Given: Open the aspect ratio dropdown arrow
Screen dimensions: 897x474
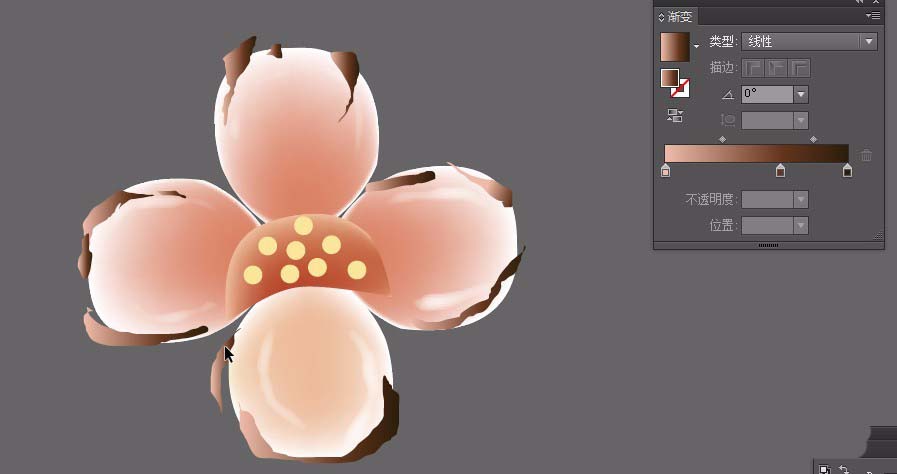Looking at the screenshot, I should [x=801, y=120].
